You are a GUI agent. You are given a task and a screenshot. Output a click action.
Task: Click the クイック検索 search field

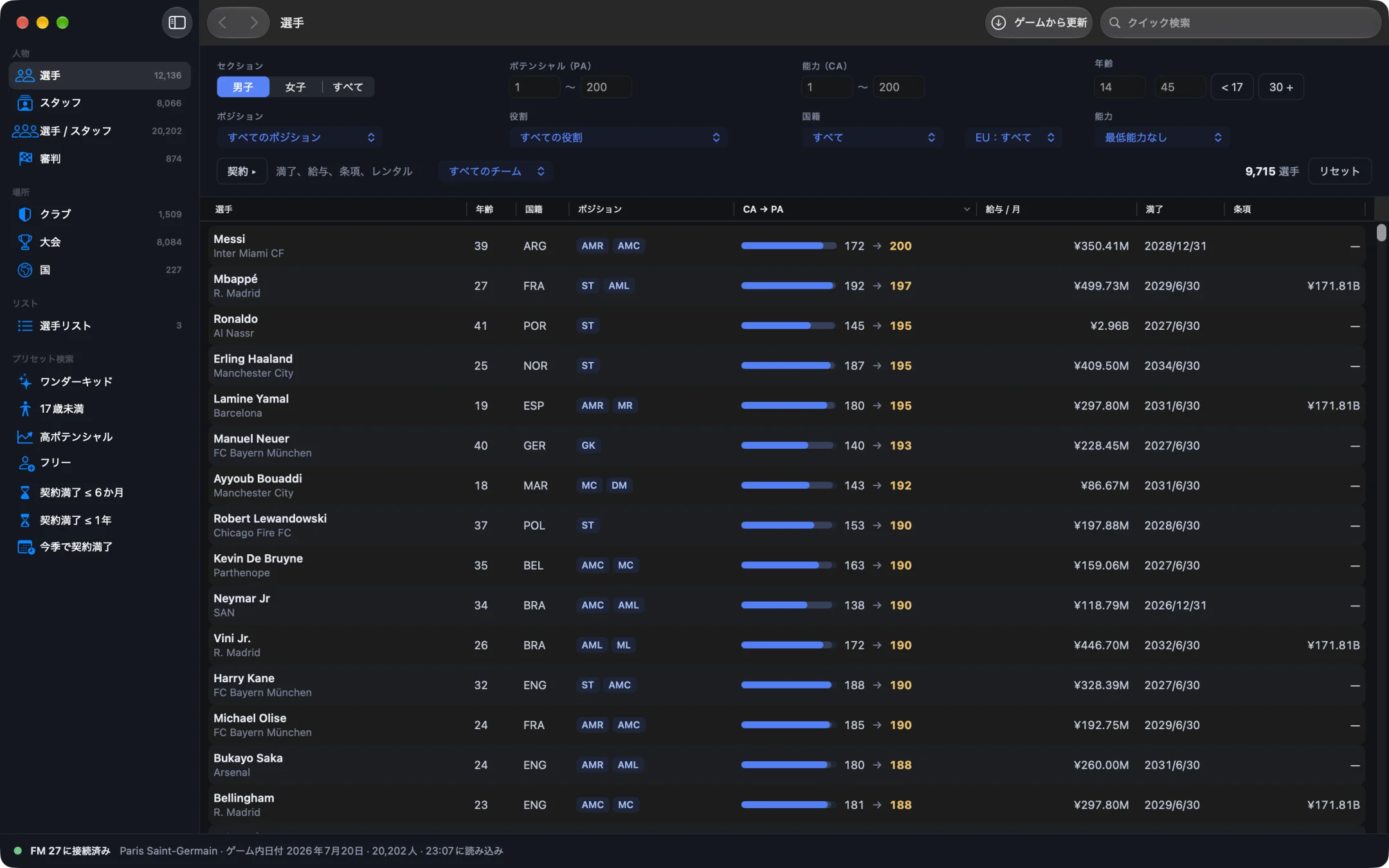(x=1240, y=23)
